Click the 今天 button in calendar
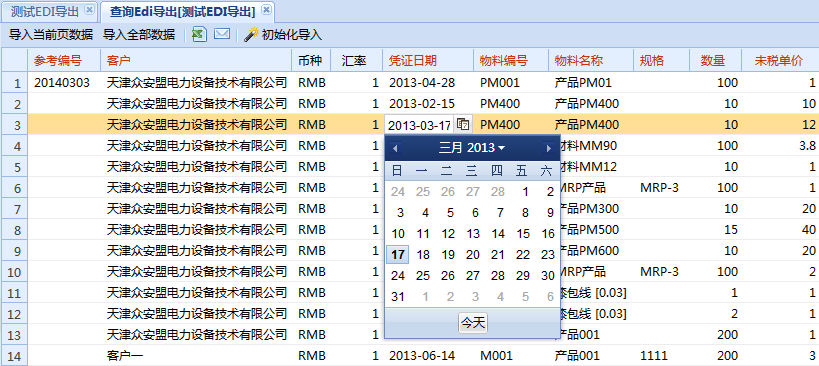This screenshot has width=819, height=366. 473,323
